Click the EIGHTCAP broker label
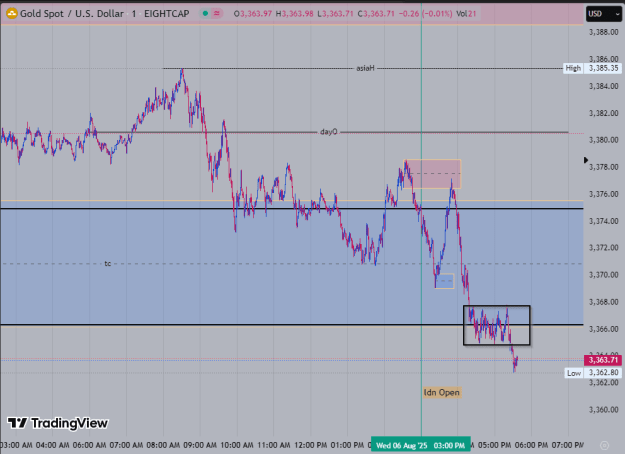 pos(167,14)
